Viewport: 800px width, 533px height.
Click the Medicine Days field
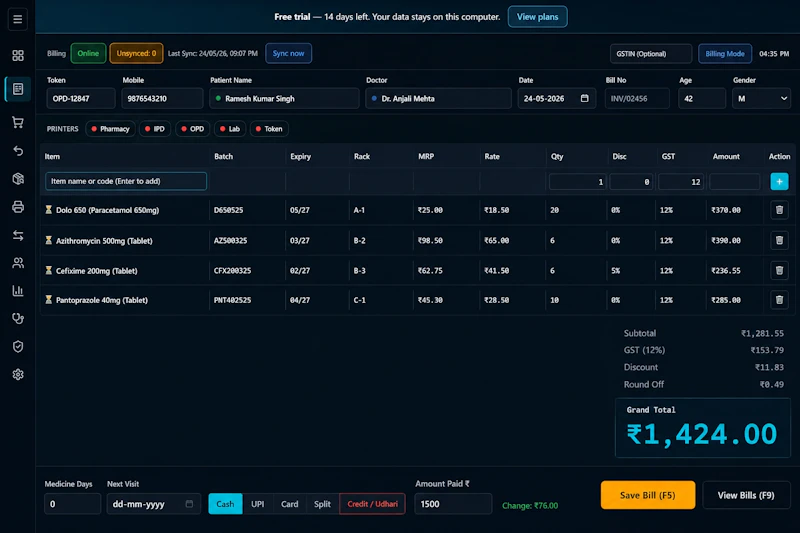point(72,504)
